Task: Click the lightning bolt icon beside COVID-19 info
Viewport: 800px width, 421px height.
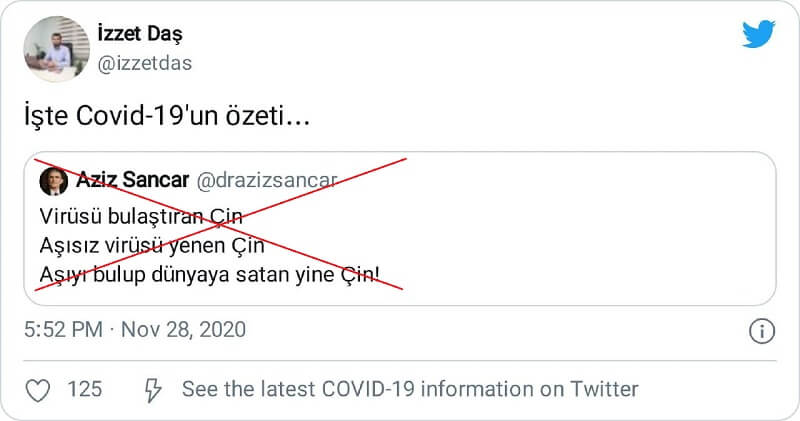Action: (x=154, y=389)
